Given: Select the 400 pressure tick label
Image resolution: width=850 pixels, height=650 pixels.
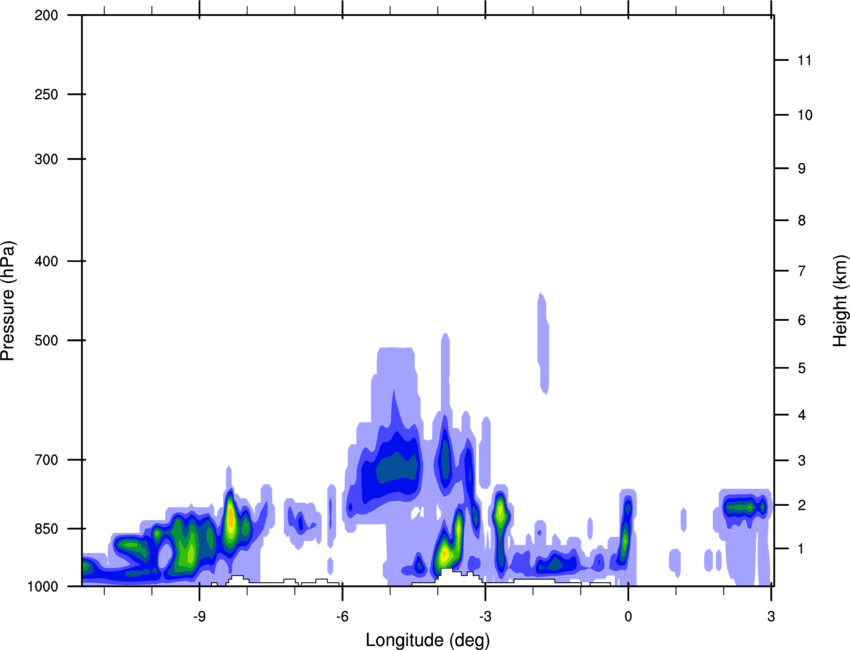Looking at the screenshot, I should [x=46, y=261].
